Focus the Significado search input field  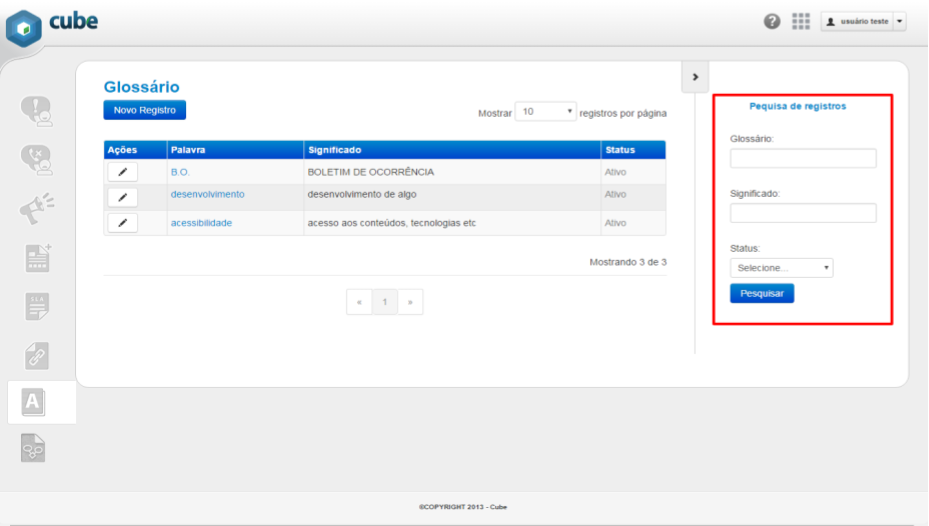point(803,213)
